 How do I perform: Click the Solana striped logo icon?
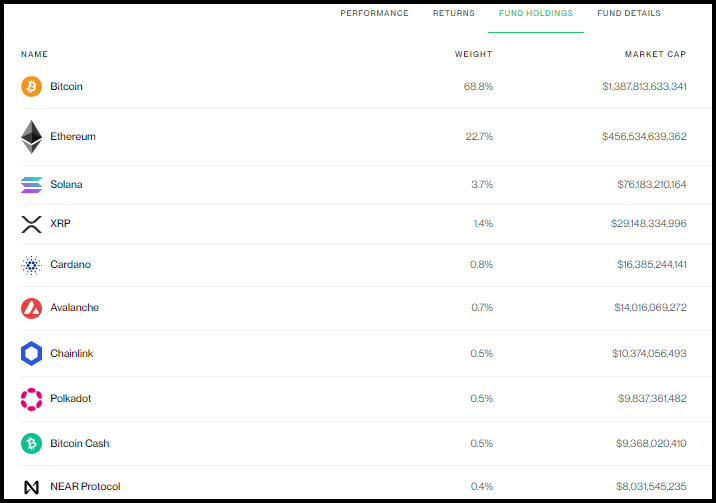32,185
